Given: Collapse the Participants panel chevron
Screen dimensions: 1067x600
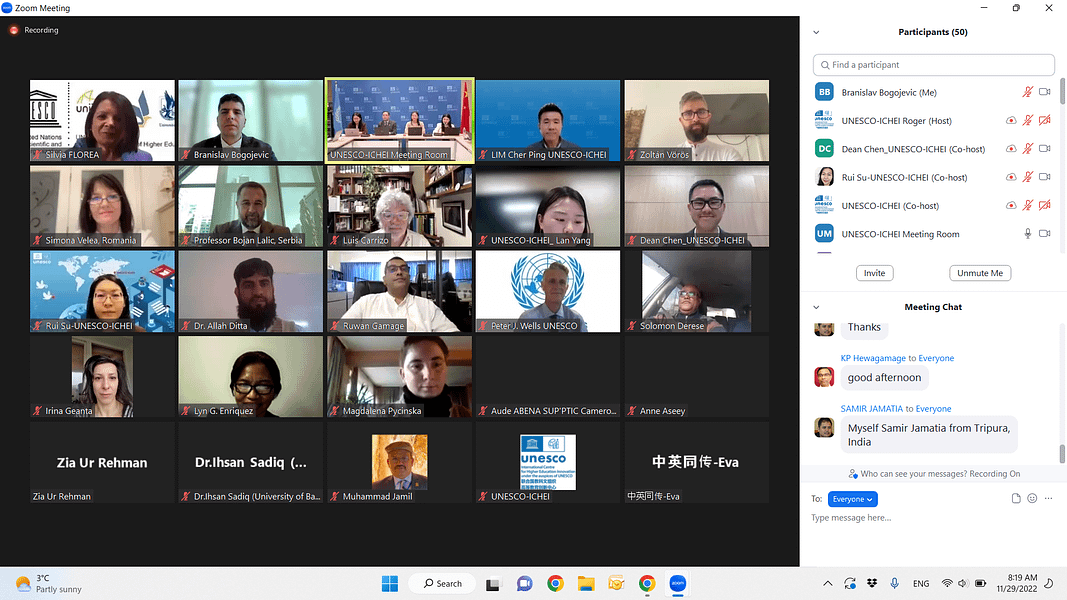Looking at the screenshot, I should click(x=816, y=32).
